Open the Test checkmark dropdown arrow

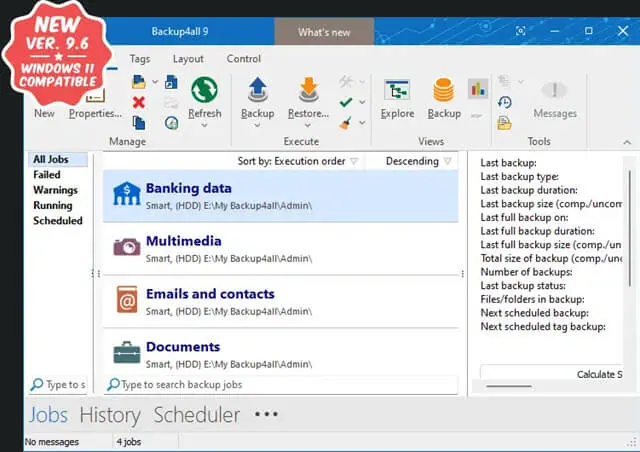(x=362, y=102)
